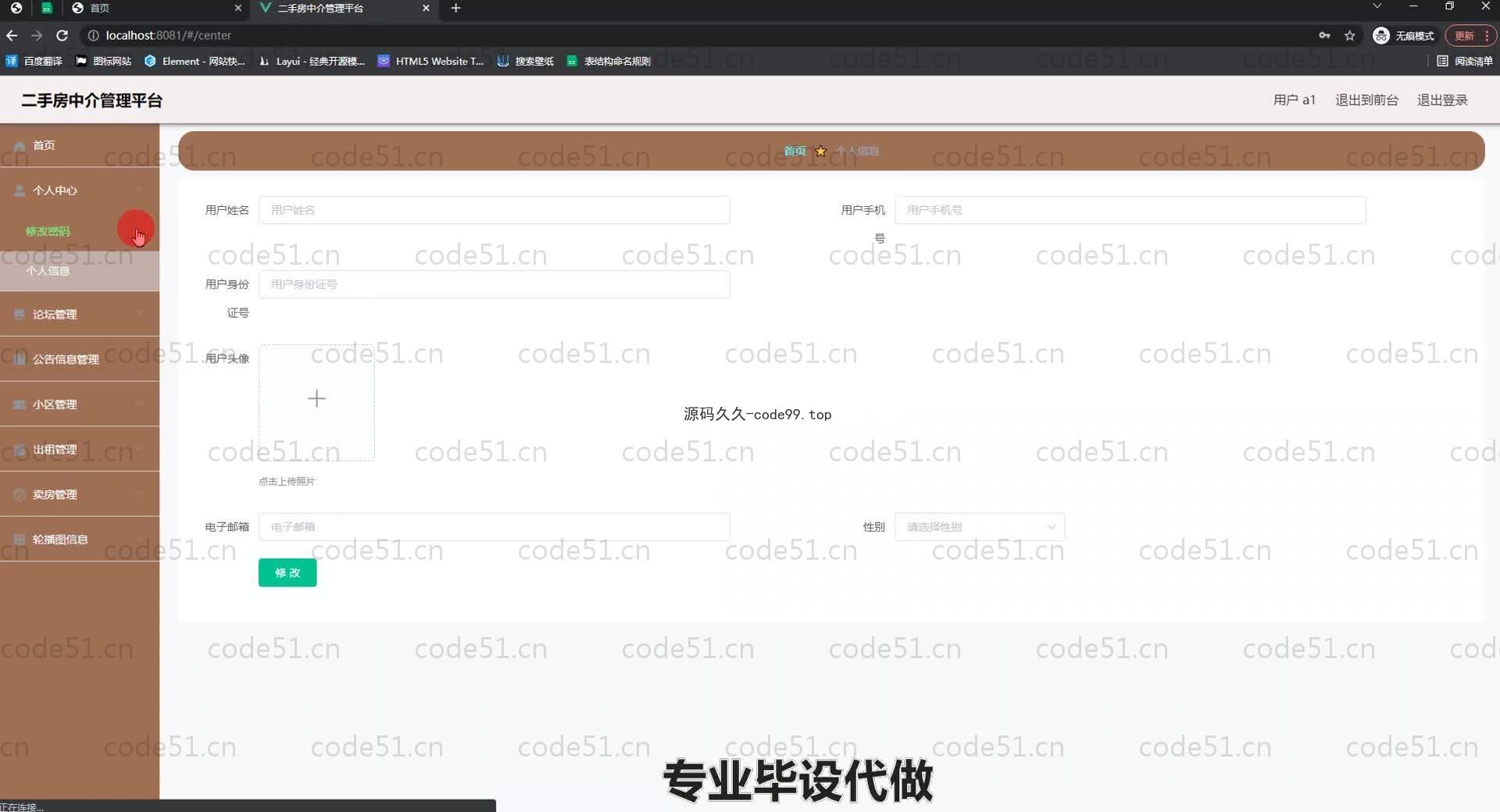
Task: Click the icon beside 公告信息管理
Action: 20,359
